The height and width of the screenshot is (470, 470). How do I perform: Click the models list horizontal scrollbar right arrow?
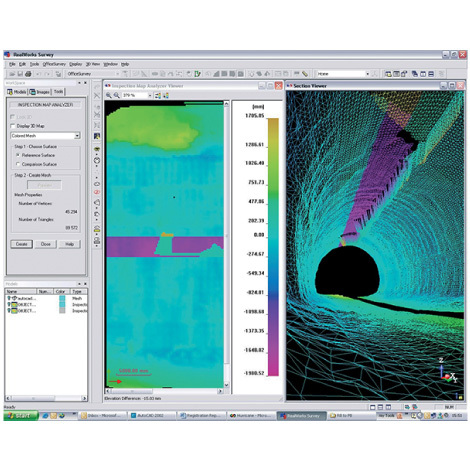[x=84, y=398]
